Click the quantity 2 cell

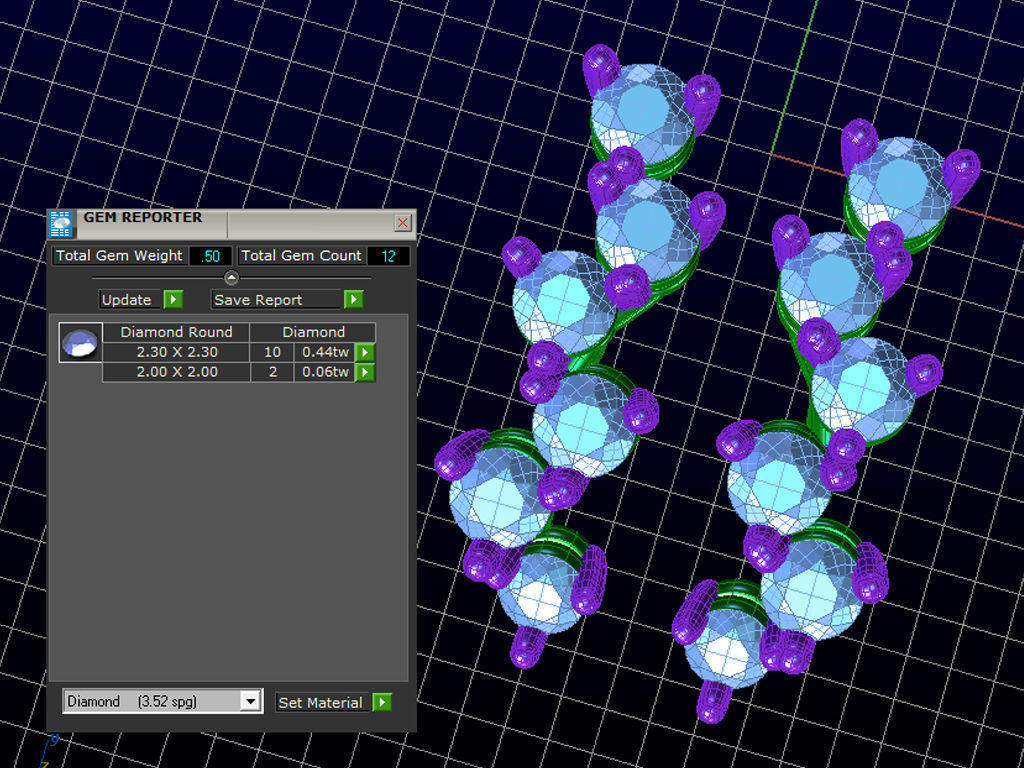coord(272,372)
